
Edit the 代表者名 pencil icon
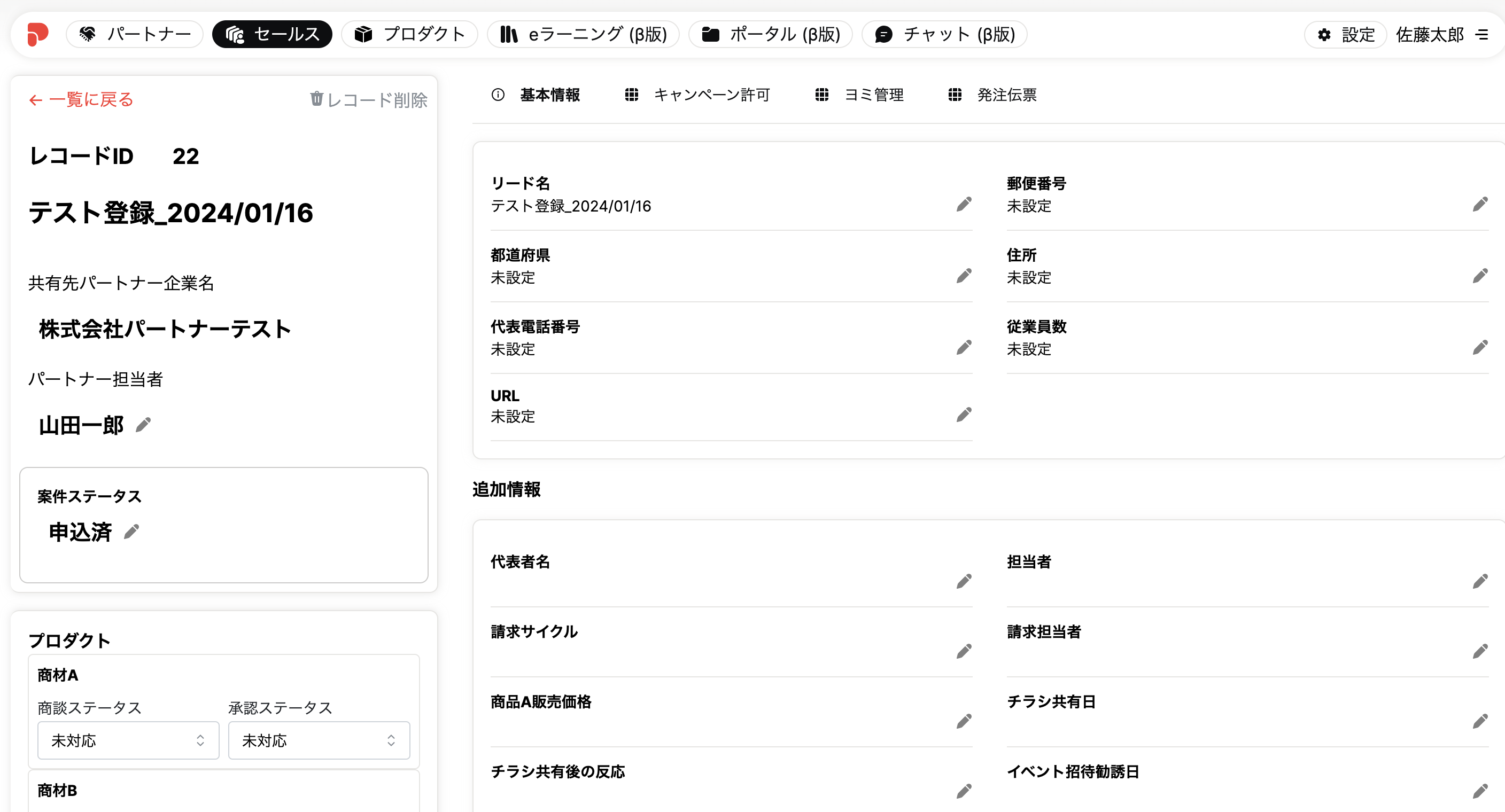964,581
